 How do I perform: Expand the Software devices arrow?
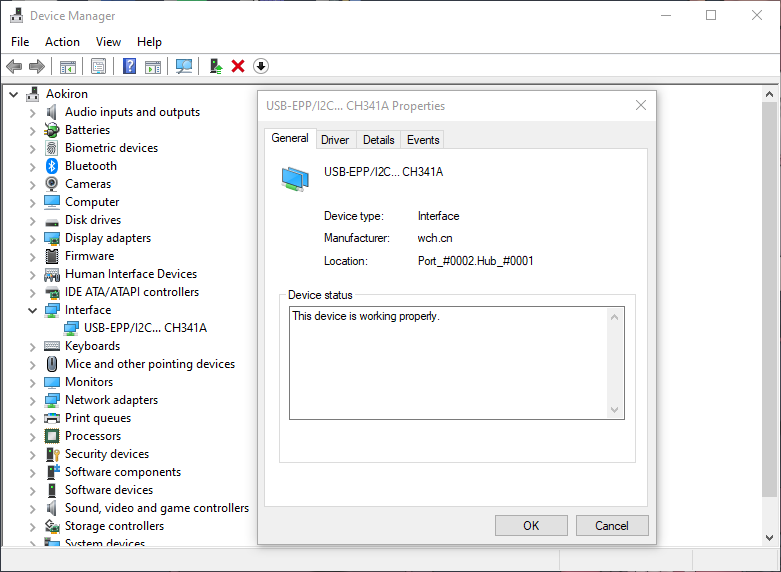point(32,491)
